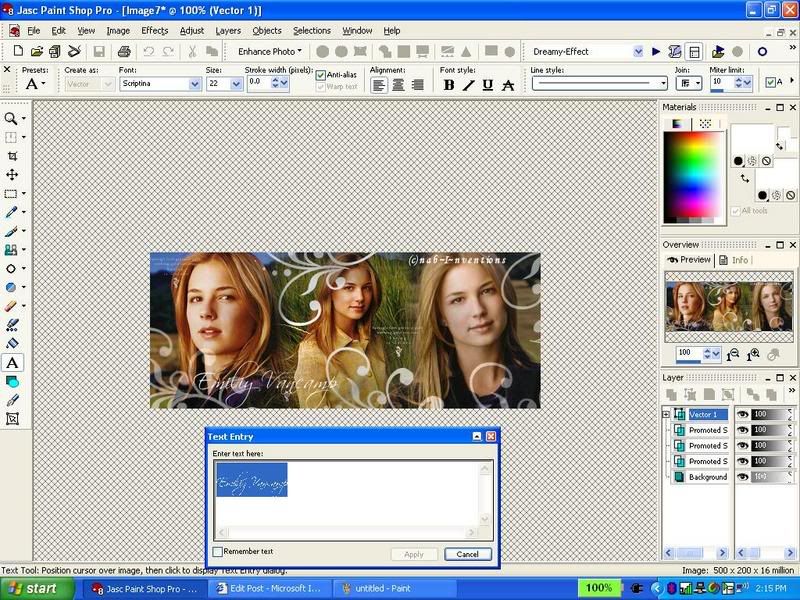The width and height of the screenshot is (800, 600).
Task: Hide the Background layer
Action: tap(743, 477)
